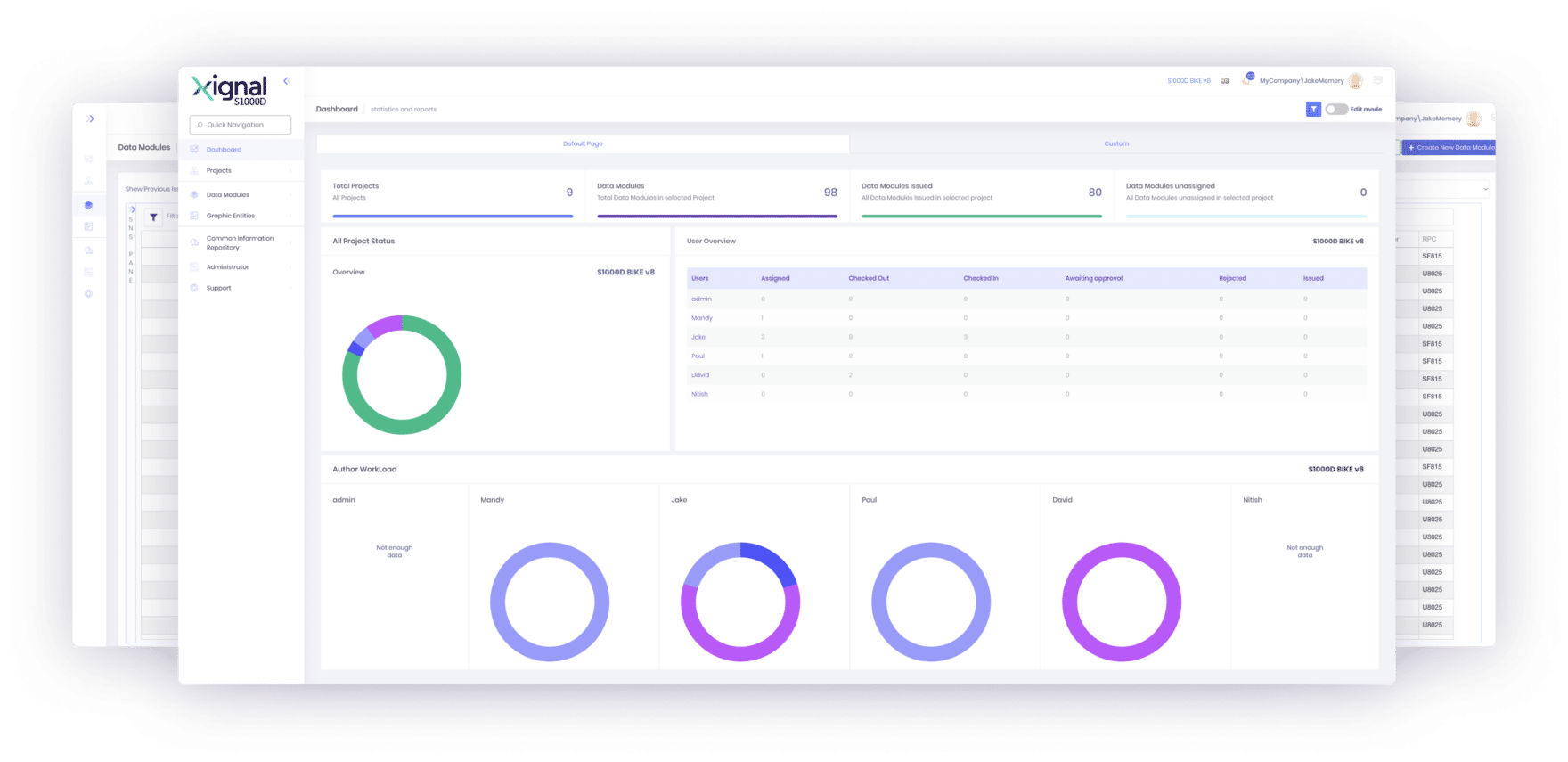Open user Nitish in User Overview table

tap(699, 394)
